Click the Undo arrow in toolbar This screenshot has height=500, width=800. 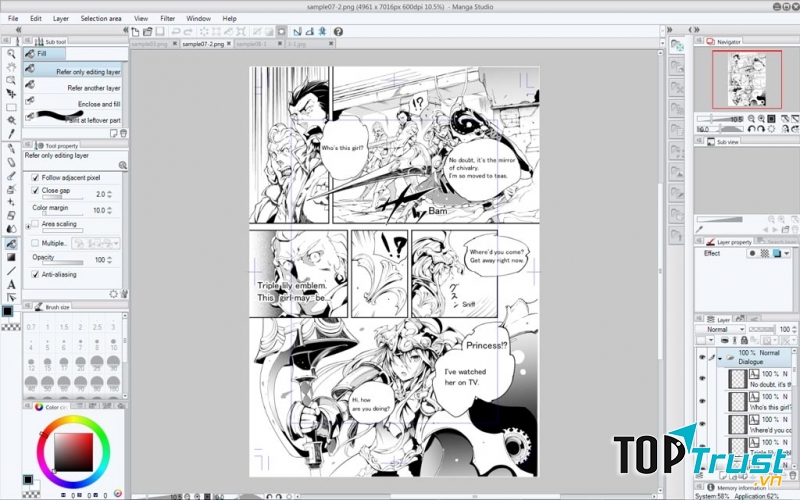pyautogui.click(x=176, y=32)
